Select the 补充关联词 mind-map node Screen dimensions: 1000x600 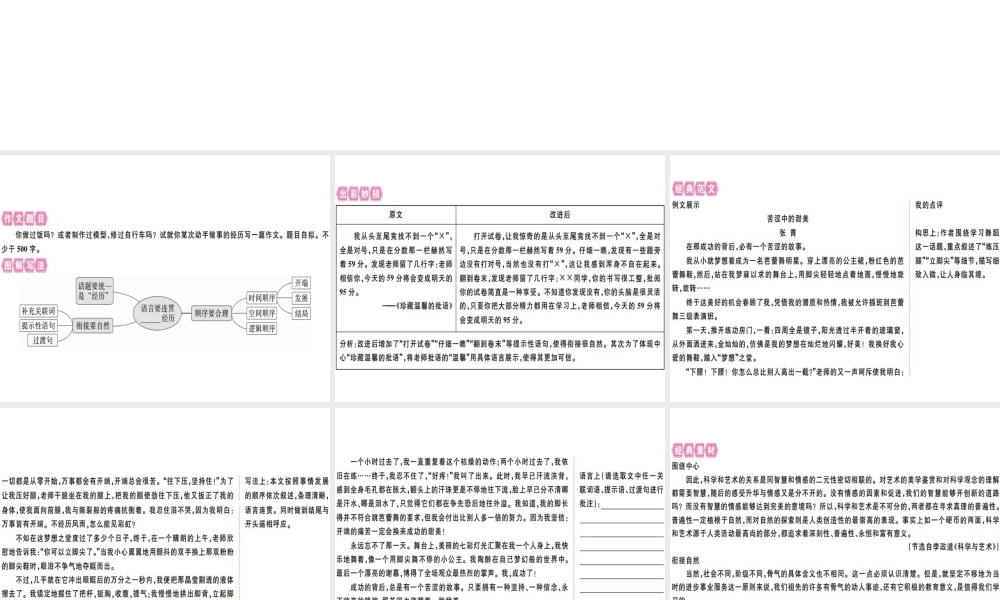(38, 311)
